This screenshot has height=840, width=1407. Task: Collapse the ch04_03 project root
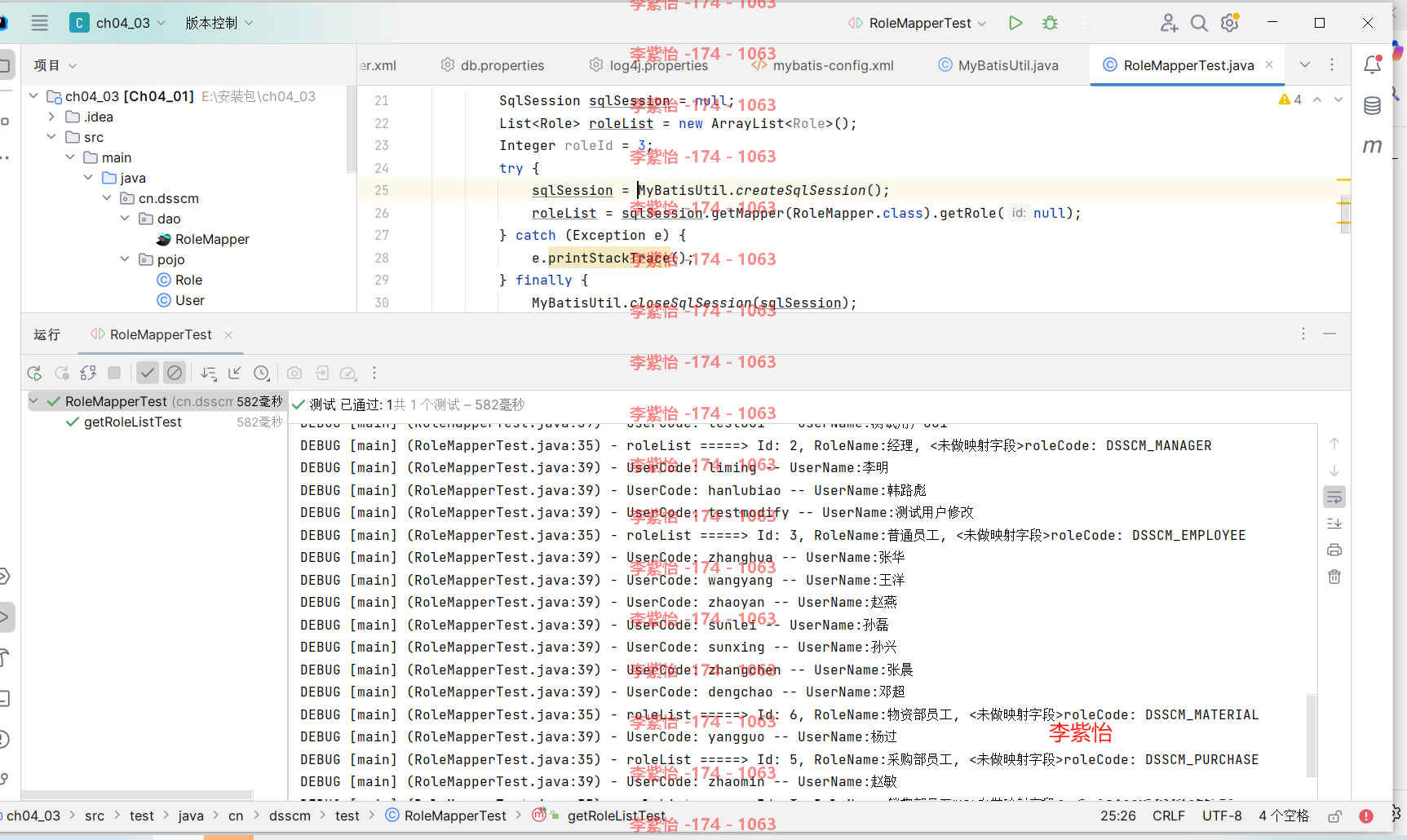(33, 96)
